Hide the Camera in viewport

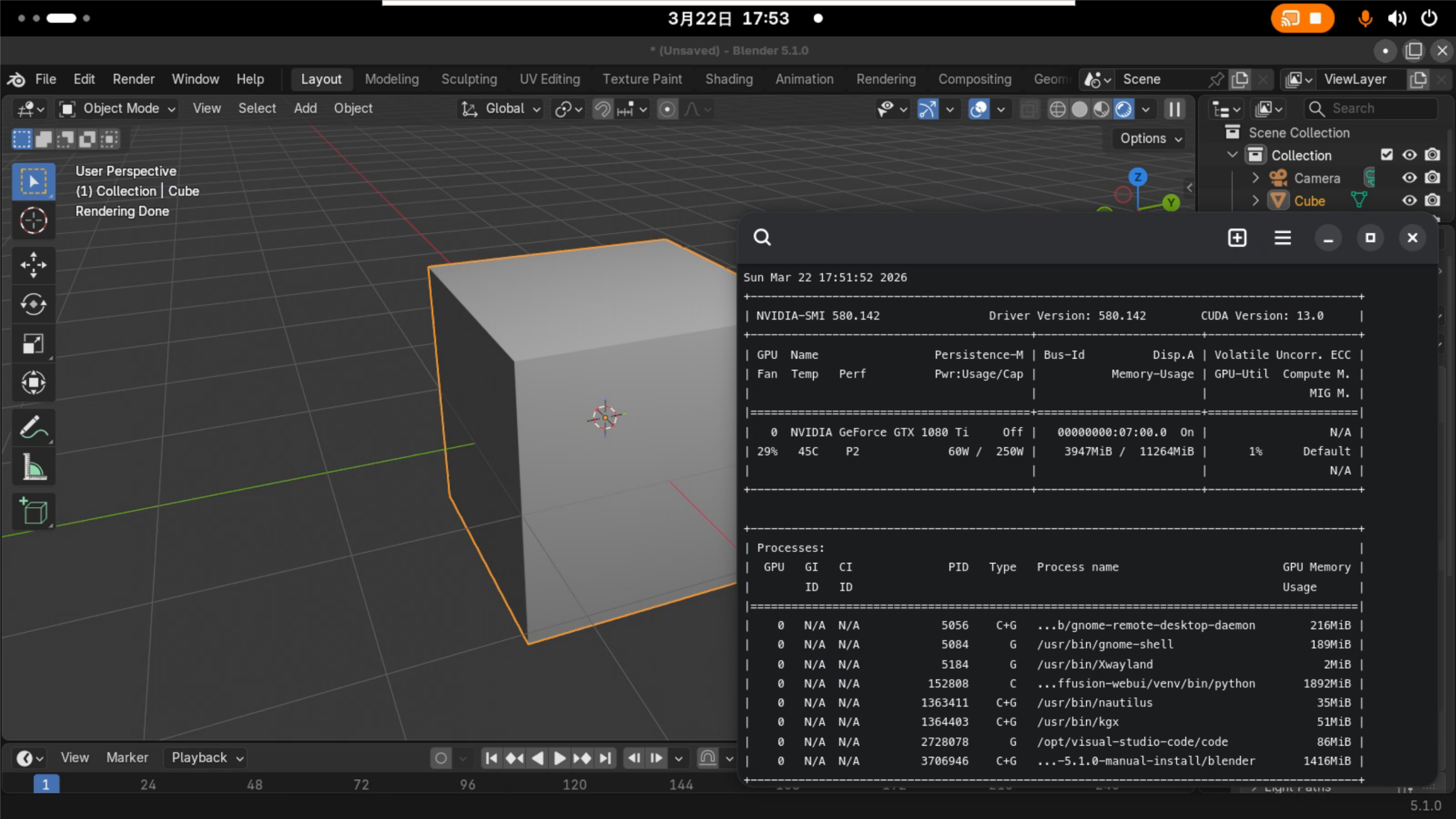pyautogui.click(x=1409, y=178)
